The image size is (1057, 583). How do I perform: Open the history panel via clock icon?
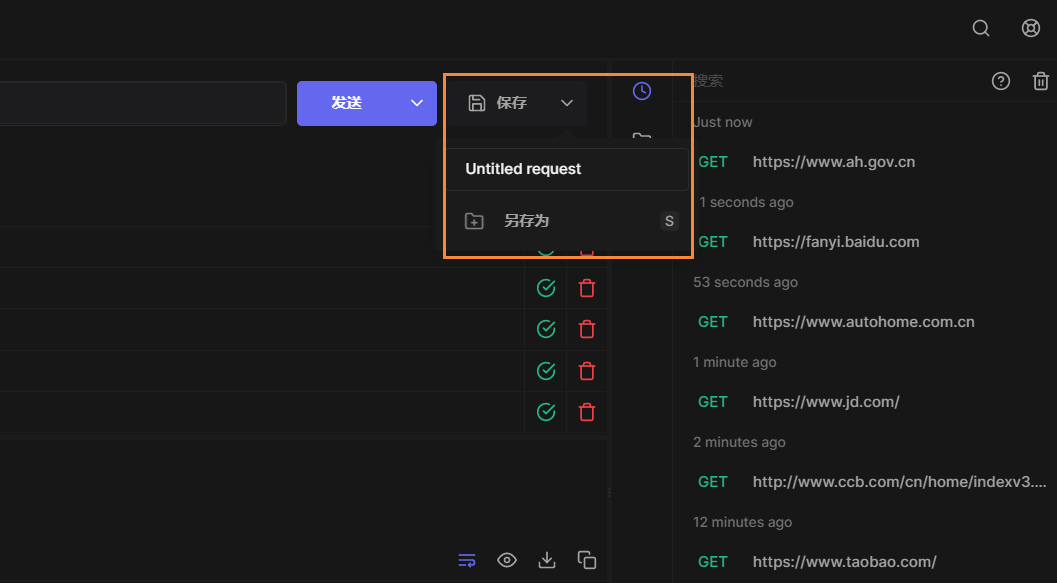641,90
